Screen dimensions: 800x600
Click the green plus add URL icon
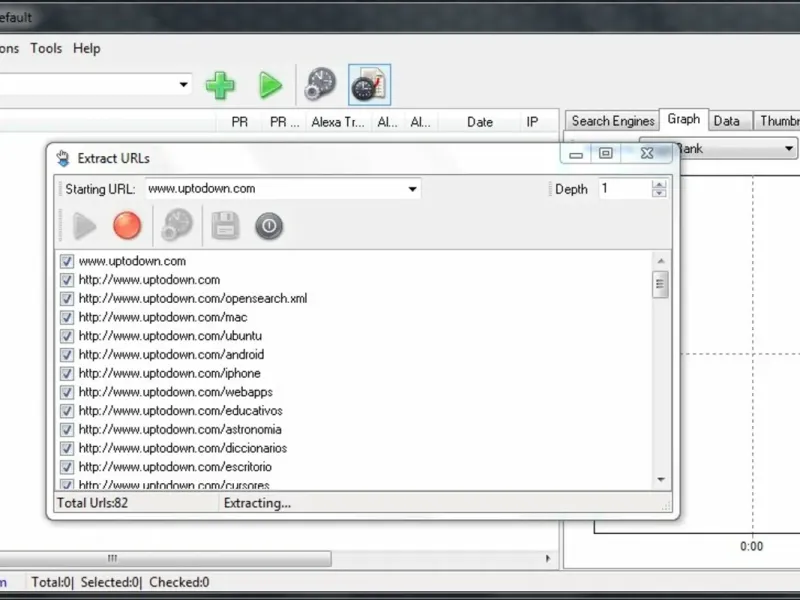tap(220, 85)
